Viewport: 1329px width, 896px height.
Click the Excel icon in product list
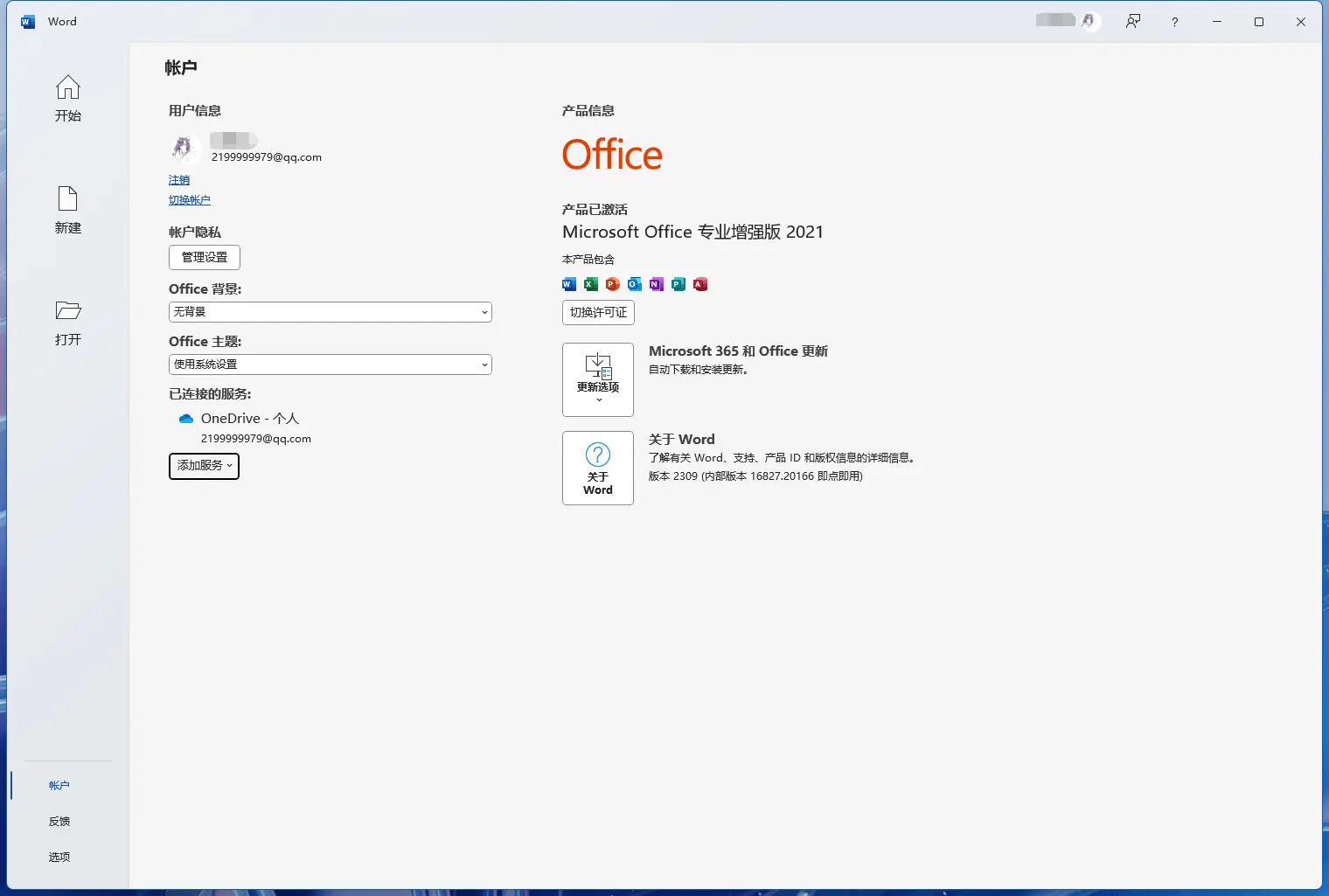pos(591,284)
